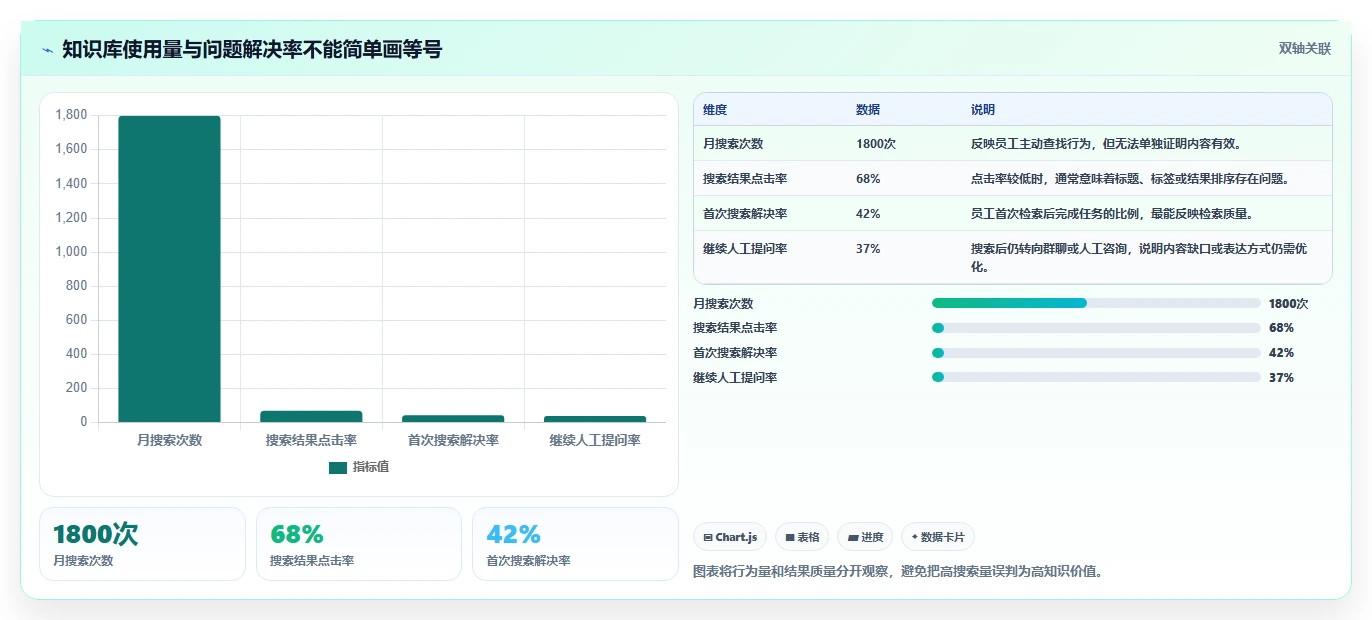Click the 1800次 value after the progress bar

click(1288, 303)
